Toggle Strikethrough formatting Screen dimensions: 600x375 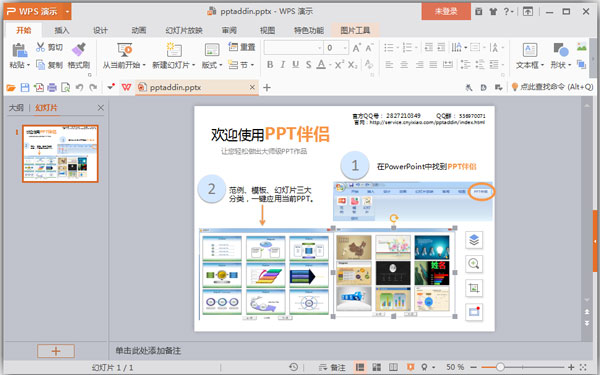click(x=308, y=65)
